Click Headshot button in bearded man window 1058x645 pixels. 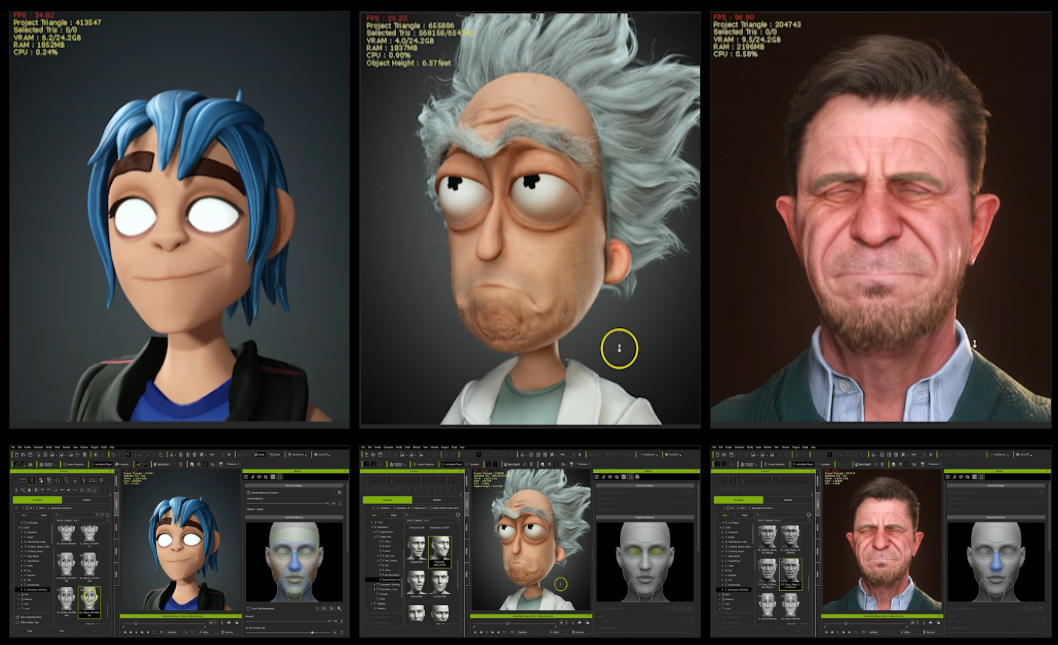tap(862, 464)
